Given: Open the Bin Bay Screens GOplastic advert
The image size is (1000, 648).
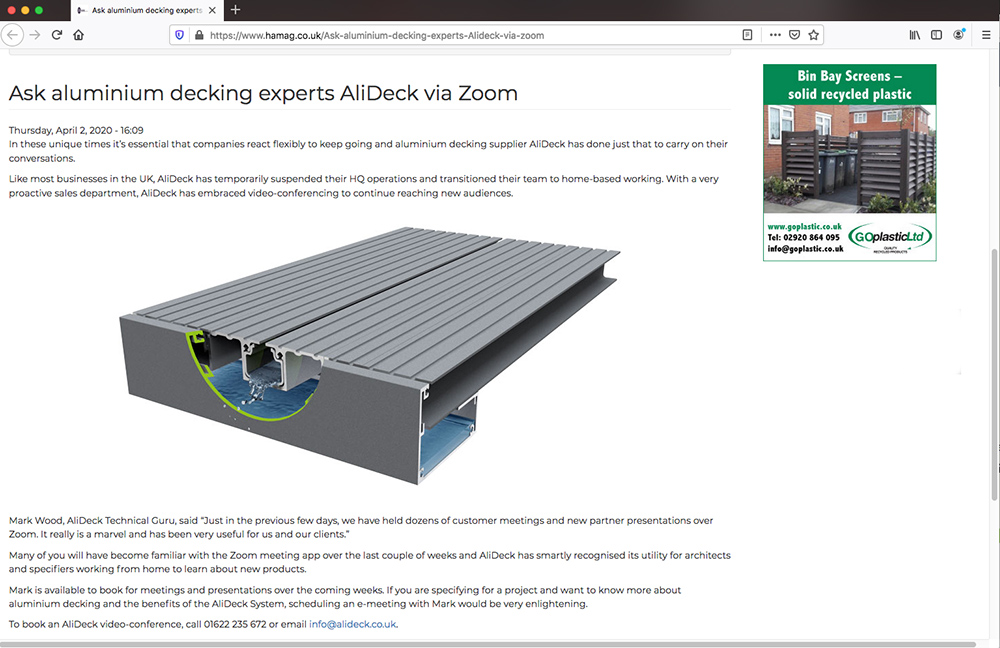Looking at the screenshot, I should pyautogui.click(x=849, y=163).
